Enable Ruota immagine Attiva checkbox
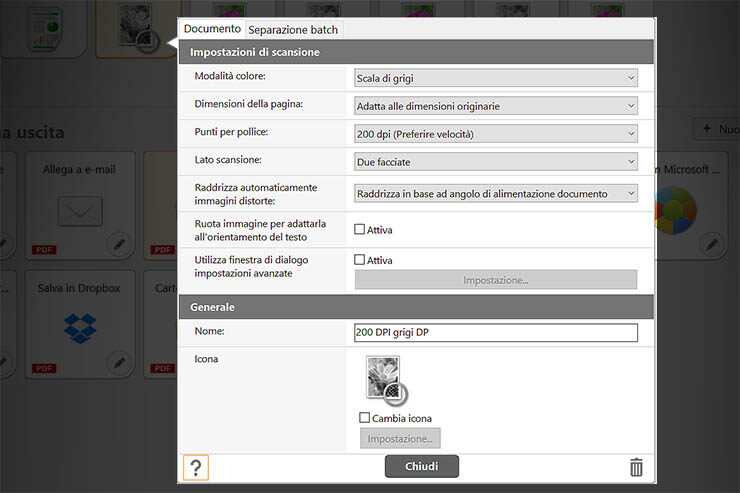The height and width of the screenshot is (493, 740). [x=360, y=229]
